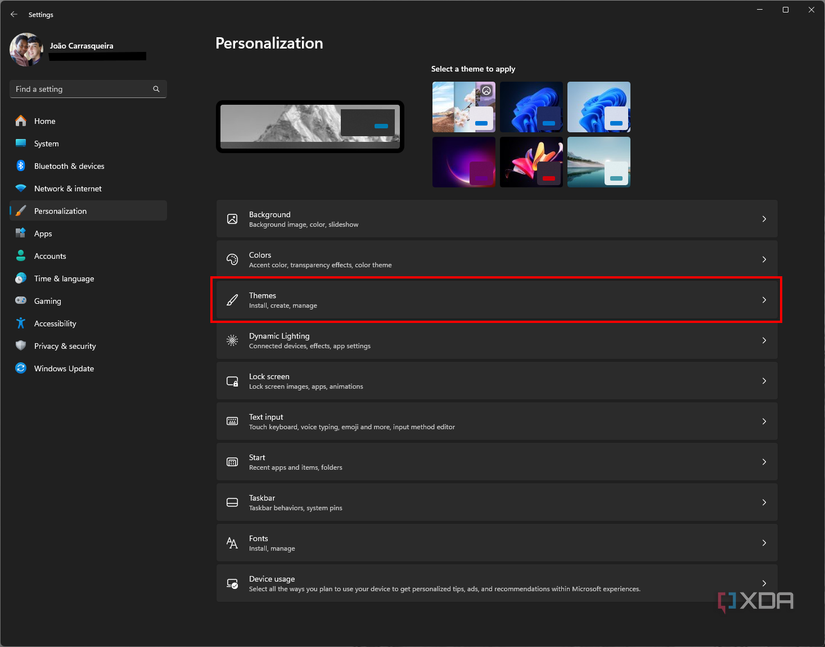Click the search magnifier icon
The image size is (825, 647).
pyautogui.click(x=156, y=89)
